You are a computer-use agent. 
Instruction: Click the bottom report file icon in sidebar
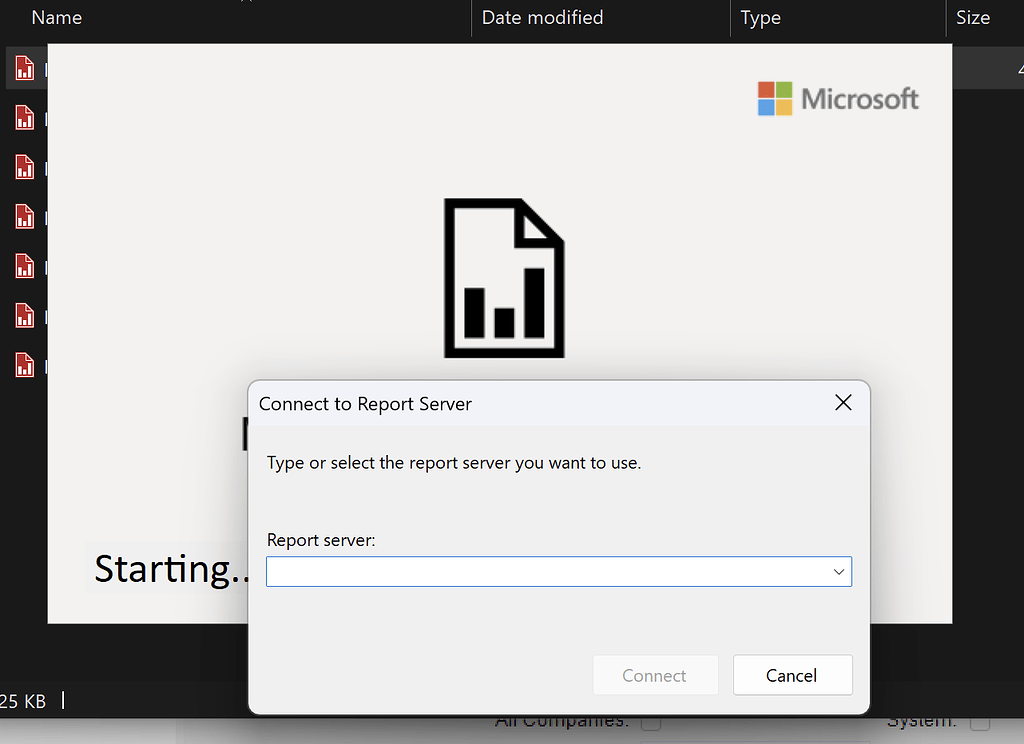pos(25,365)
